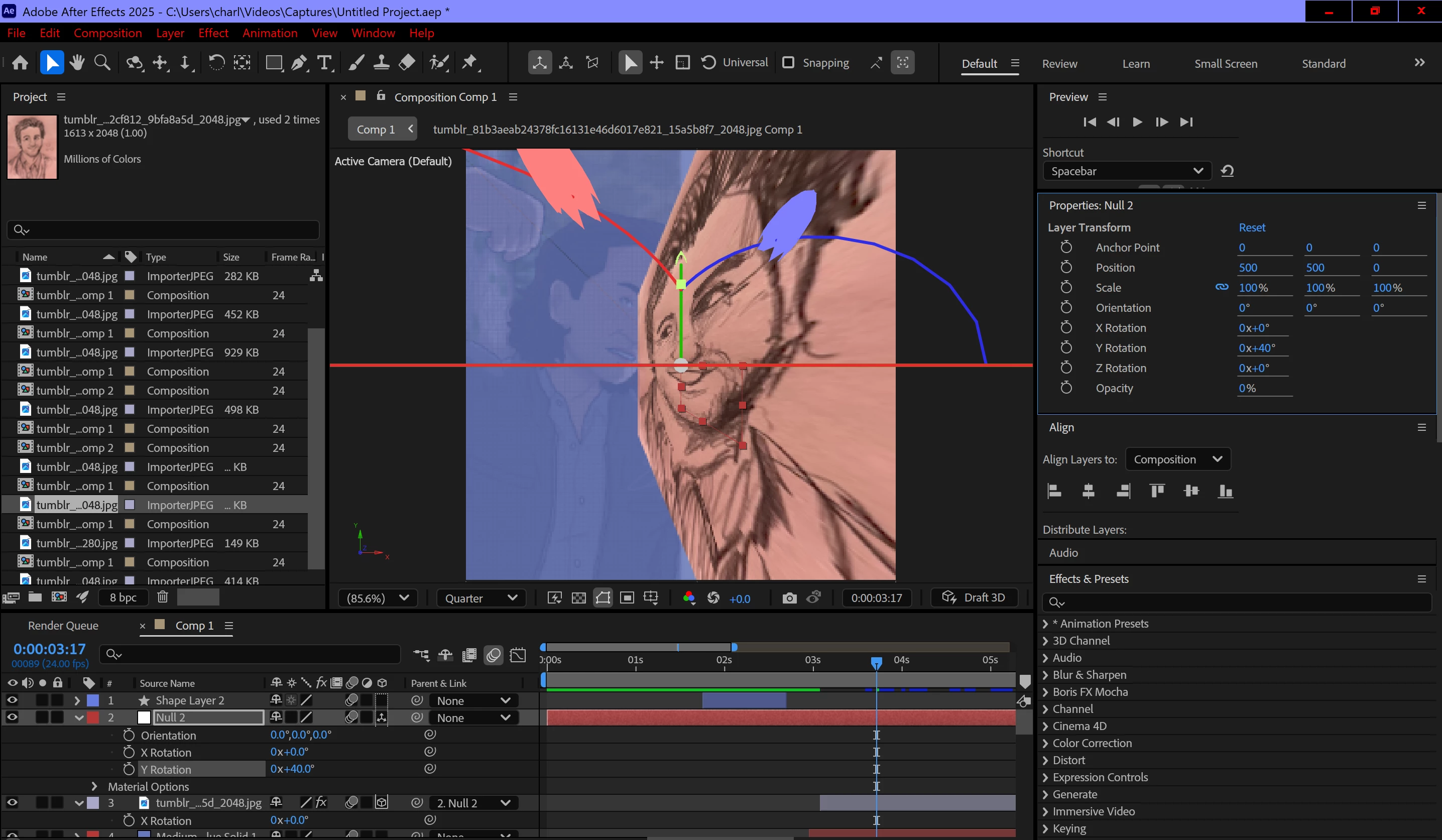This screenshot has height=840, width=1442.
Task: Enable the Snapping checkbox
Action: 788,63
